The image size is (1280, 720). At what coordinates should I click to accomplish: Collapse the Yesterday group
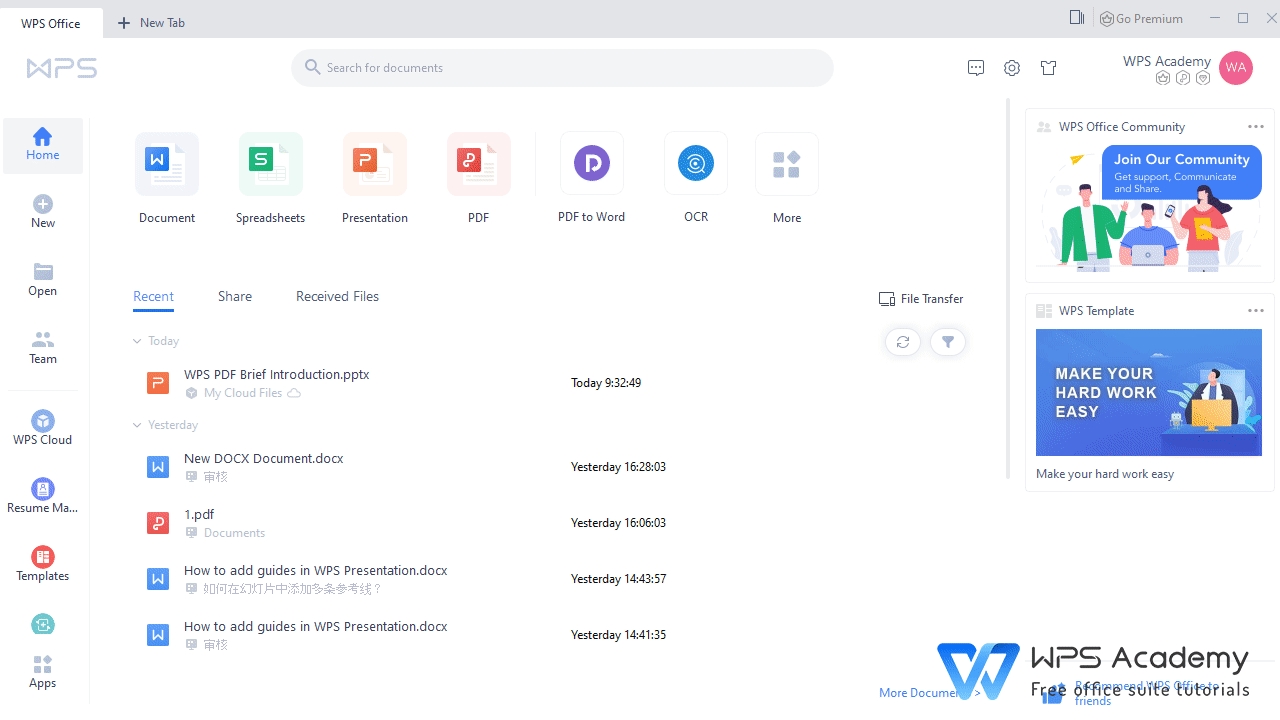137,424
